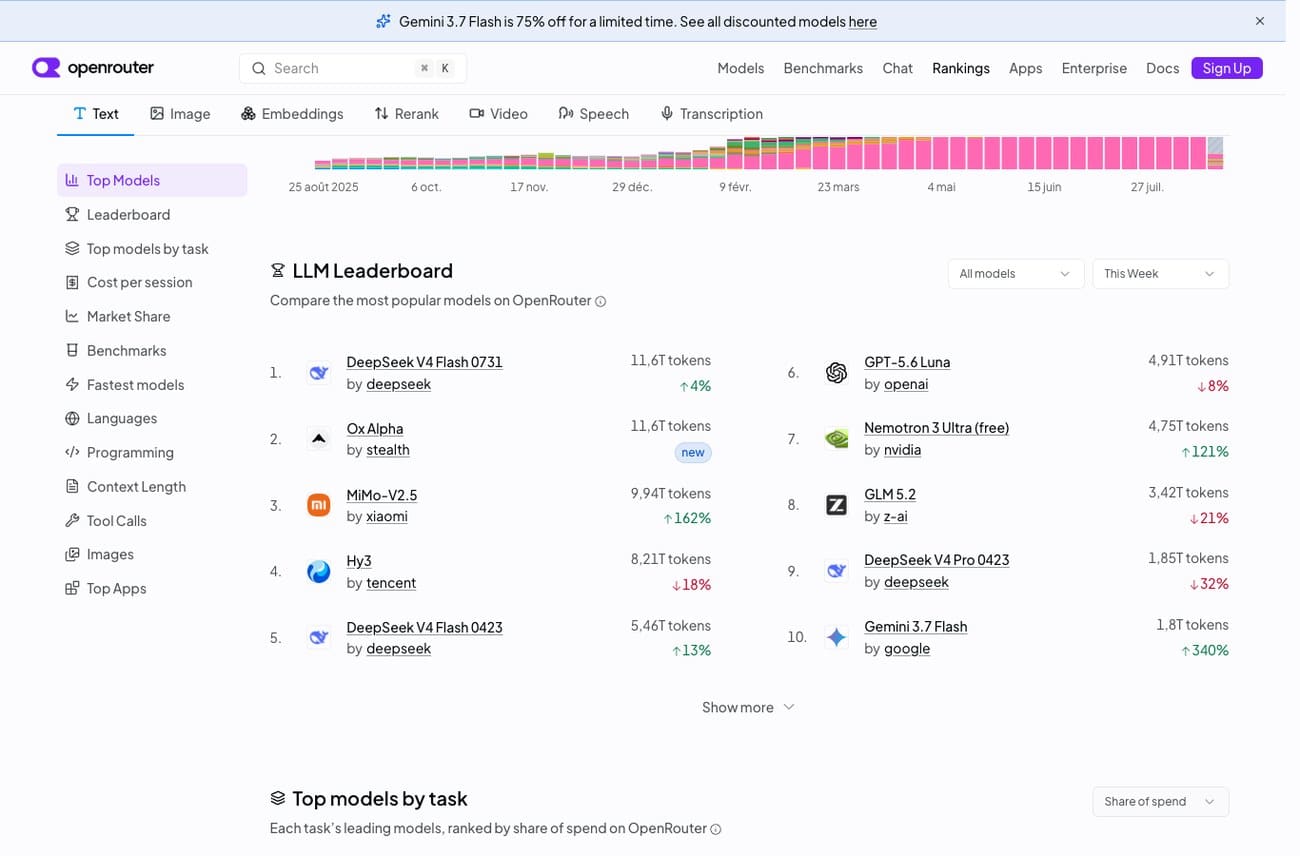This screenshot has width=1300, height=856.
Task: Click the magnifier icon in search box
Action: (259, 68)
